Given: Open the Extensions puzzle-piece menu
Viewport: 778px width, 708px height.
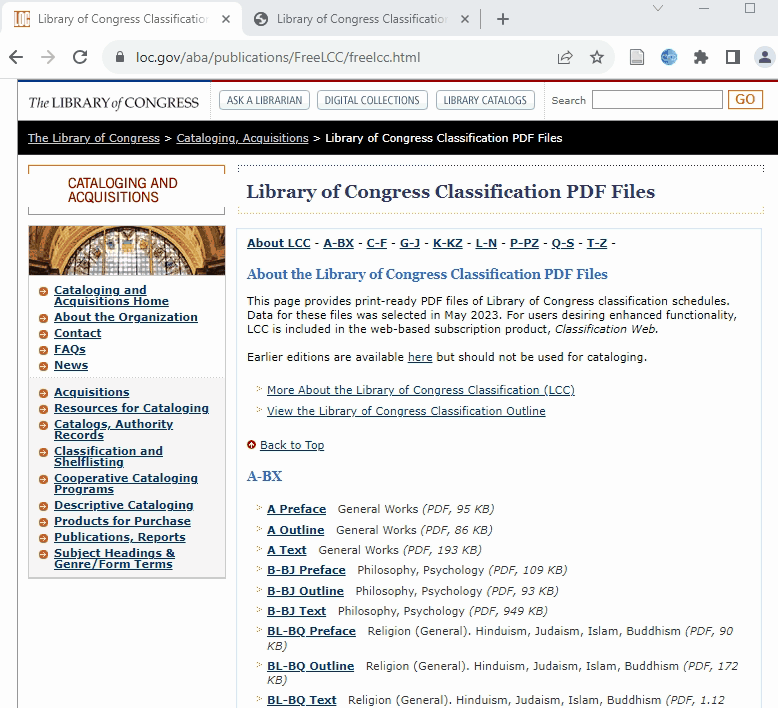Looking at the screenshot, I should [701, 58].
